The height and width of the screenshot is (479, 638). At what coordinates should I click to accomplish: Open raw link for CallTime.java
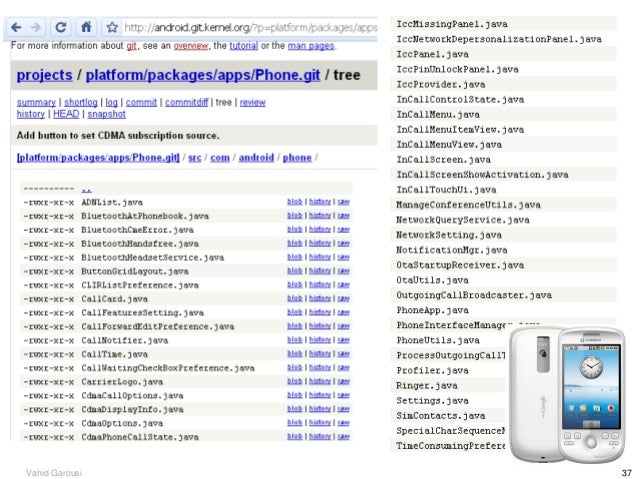pos(343,354)
